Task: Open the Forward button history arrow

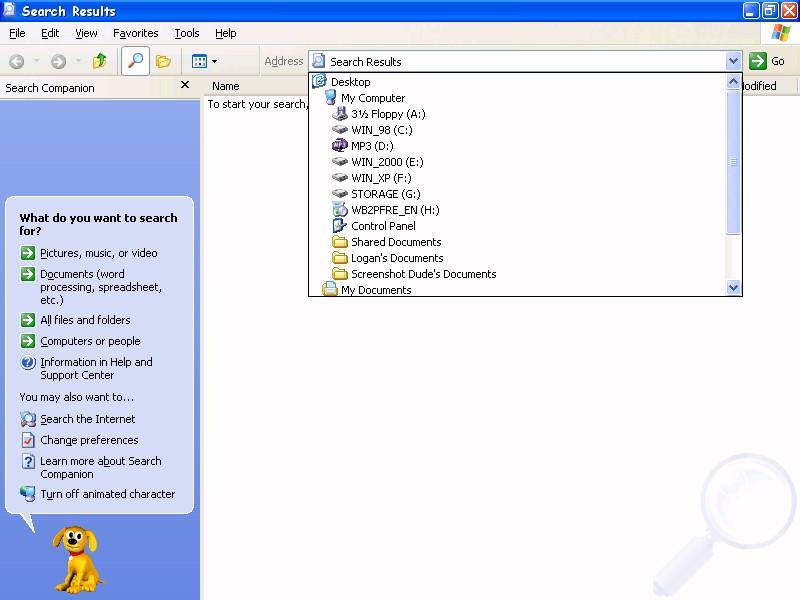Action: coord(78,61)
